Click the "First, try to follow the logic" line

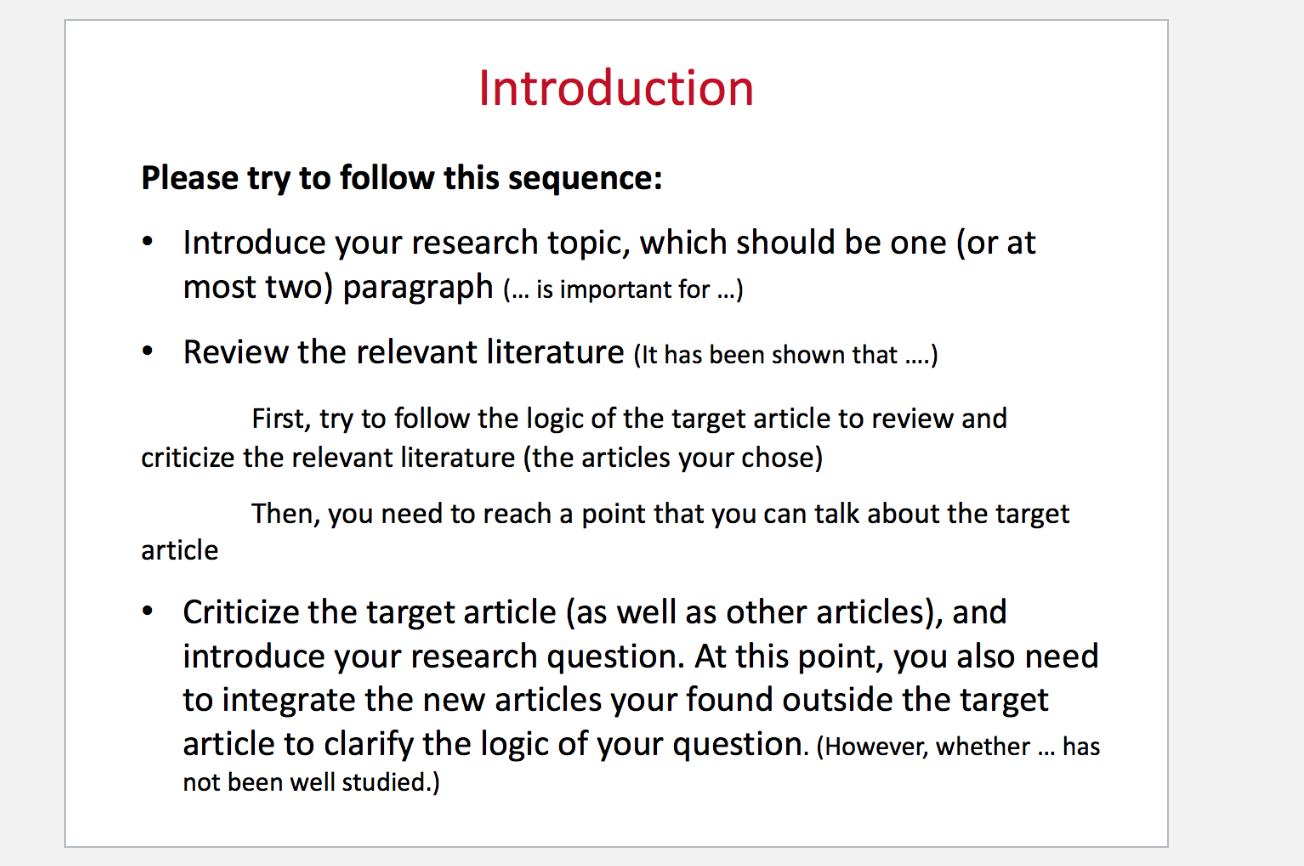point(629,418)
